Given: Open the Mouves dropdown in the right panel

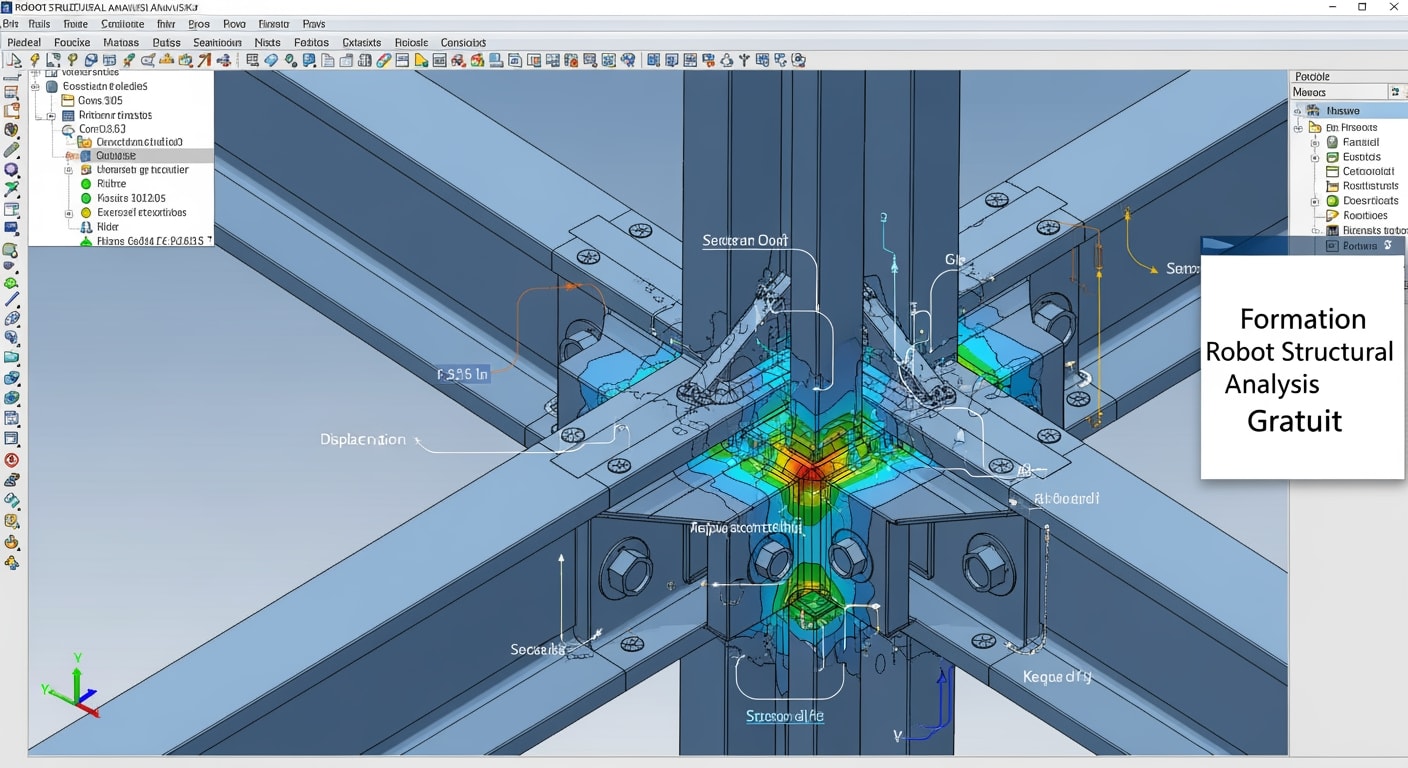Looking at the screenshot, I should (x=1396, y=92).
